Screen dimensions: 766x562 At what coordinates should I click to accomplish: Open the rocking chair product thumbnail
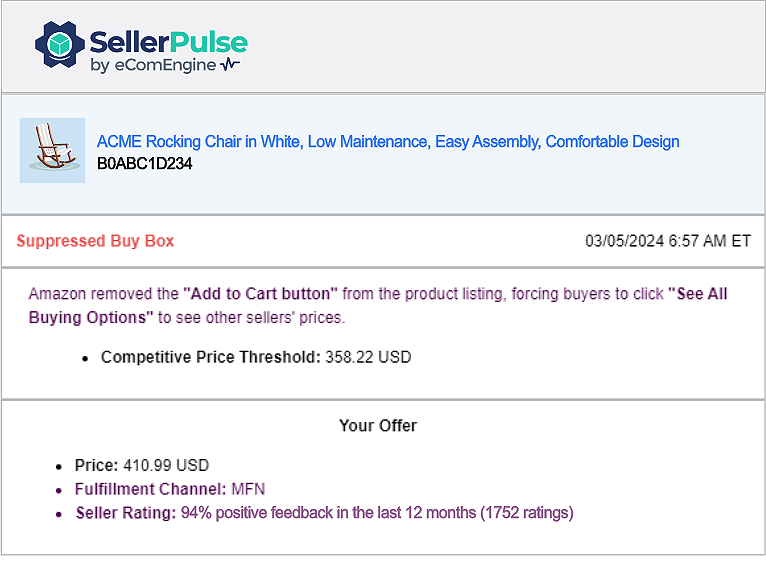[52, 150]
